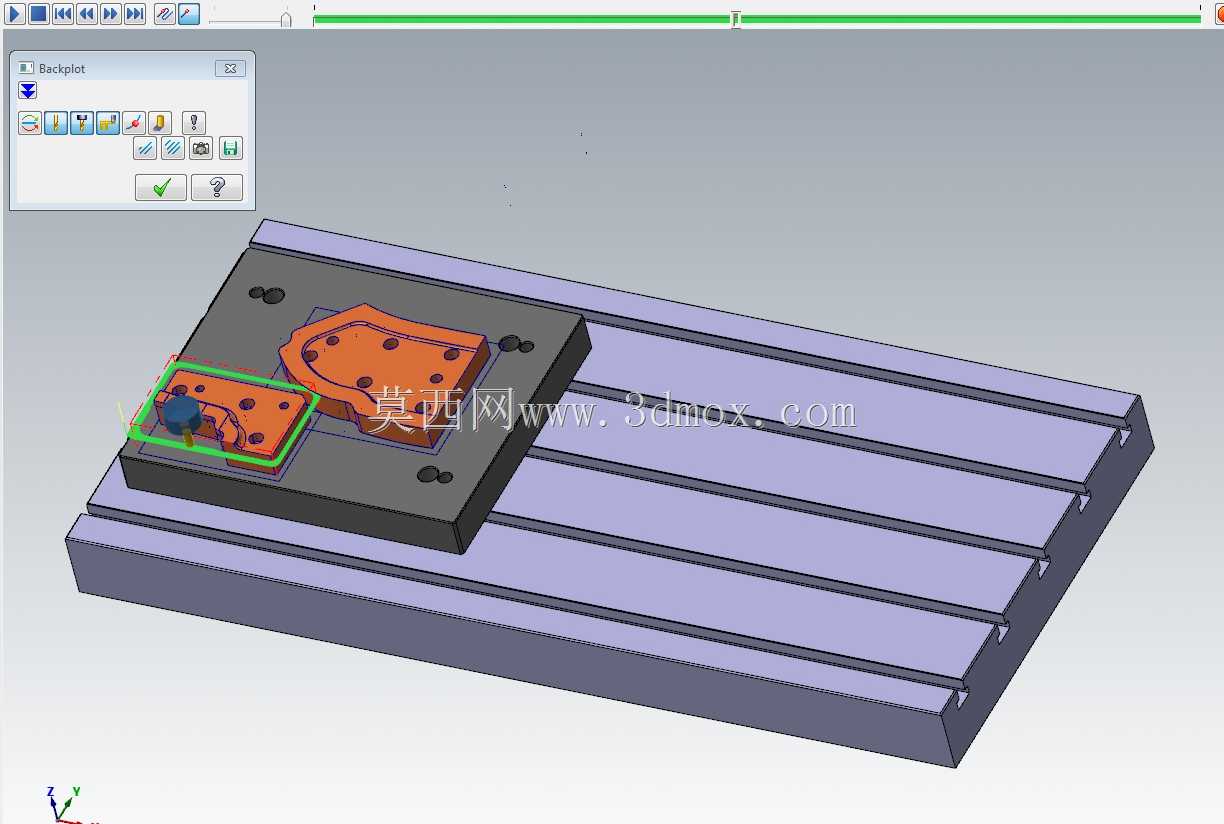Switch to Run mode
The image size is (1224, 824).
189,14
